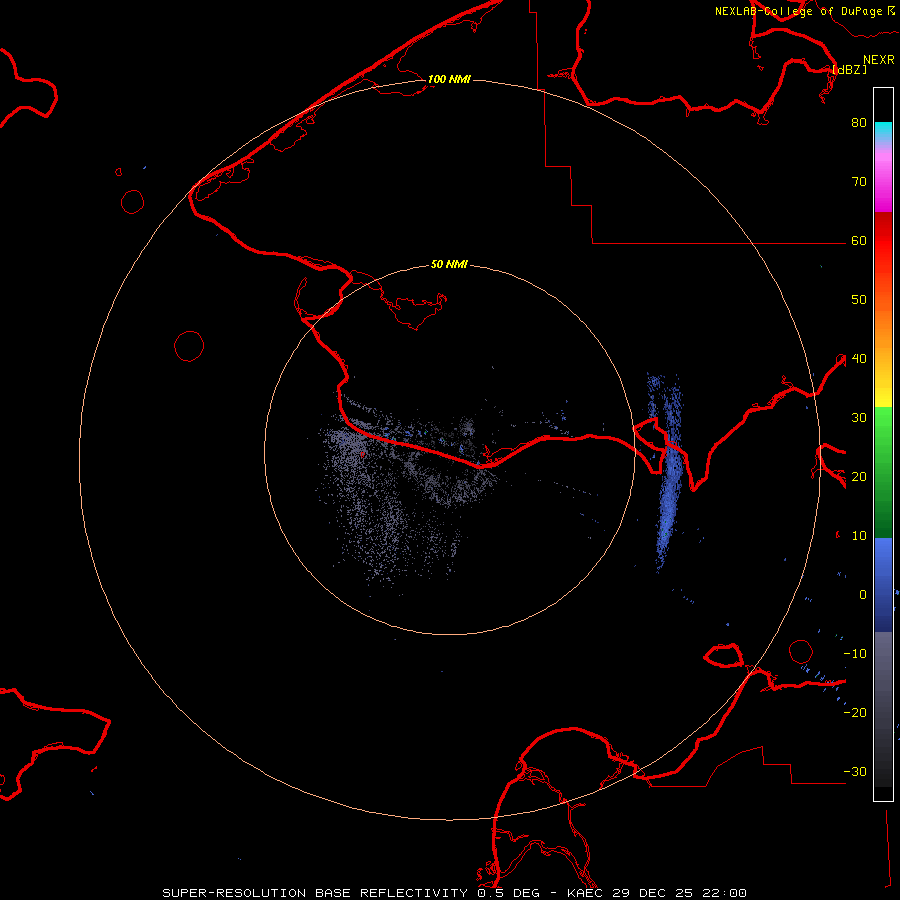Image resolution: width=900 pixels, height=900 pixels.
Task: Click the "50 NMI" range ring label
Action: pos(449,264)
